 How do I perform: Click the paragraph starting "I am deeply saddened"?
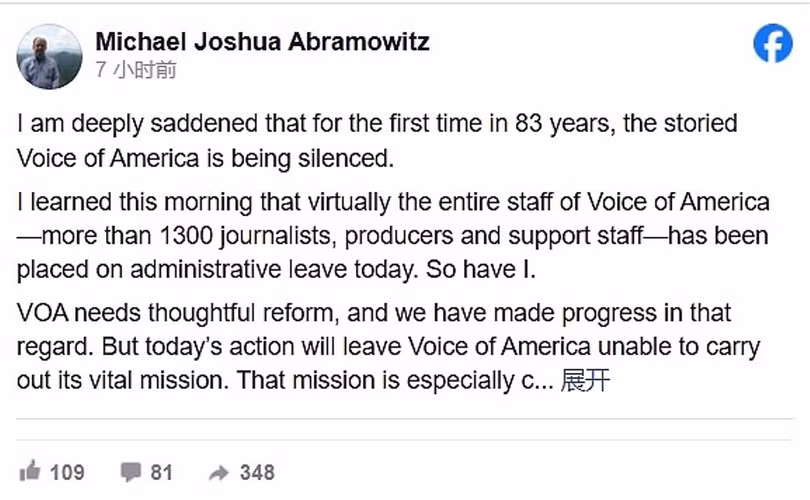point(376,141)
